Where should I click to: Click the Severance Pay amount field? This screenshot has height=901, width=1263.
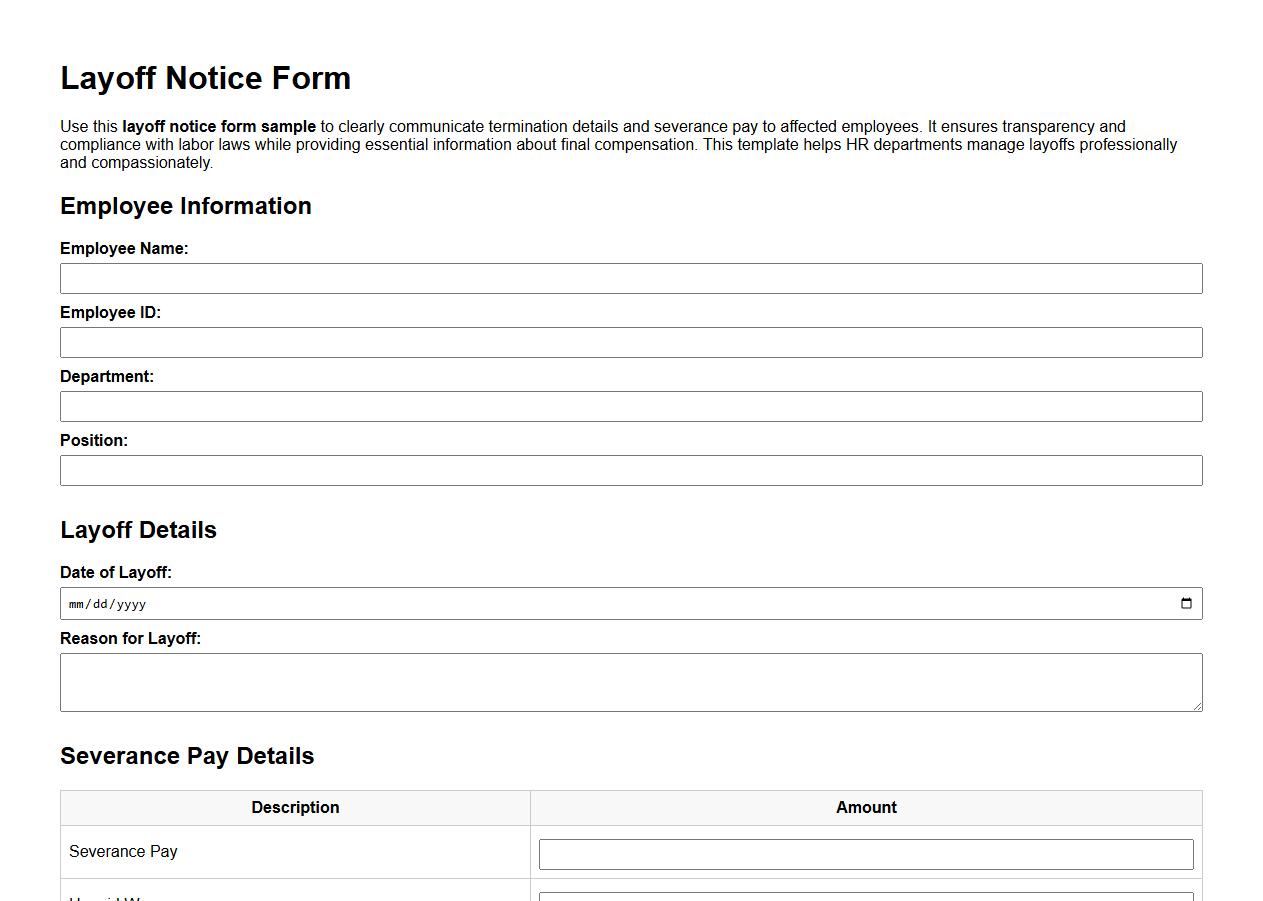click(x=866, y=853)
